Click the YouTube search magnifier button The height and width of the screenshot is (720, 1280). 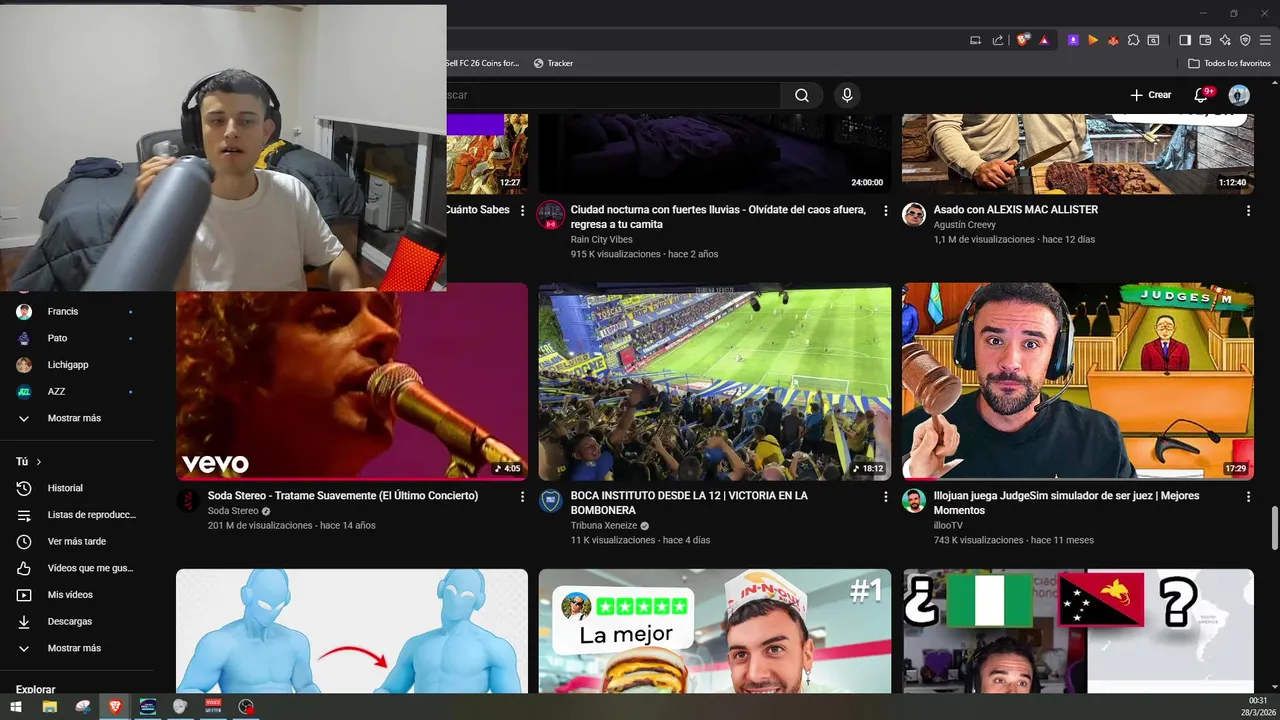pyautogui.click(x=801, y=95)
